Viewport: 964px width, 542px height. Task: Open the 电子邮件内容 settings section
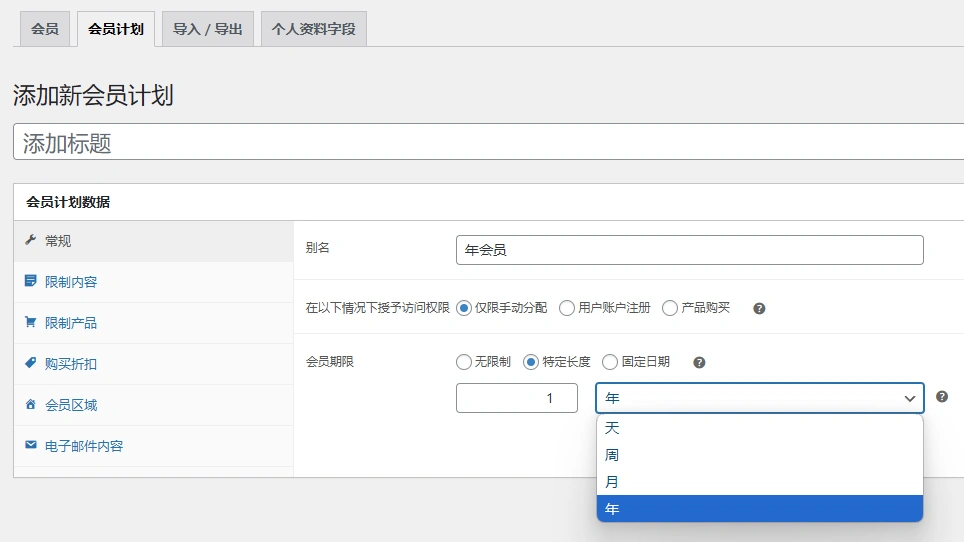(154, 446)
